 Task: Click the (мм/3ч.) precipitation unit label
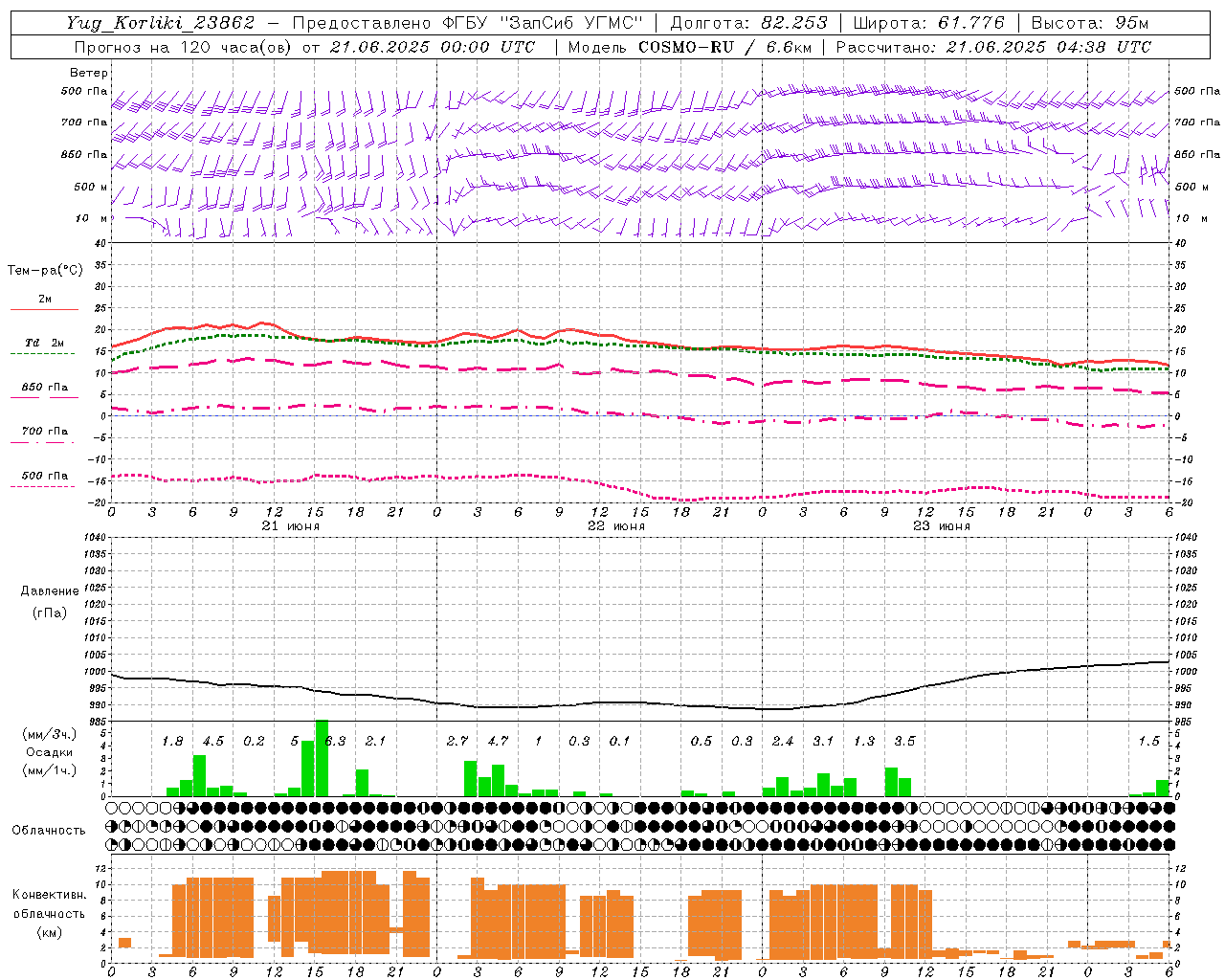click(50, 734)
